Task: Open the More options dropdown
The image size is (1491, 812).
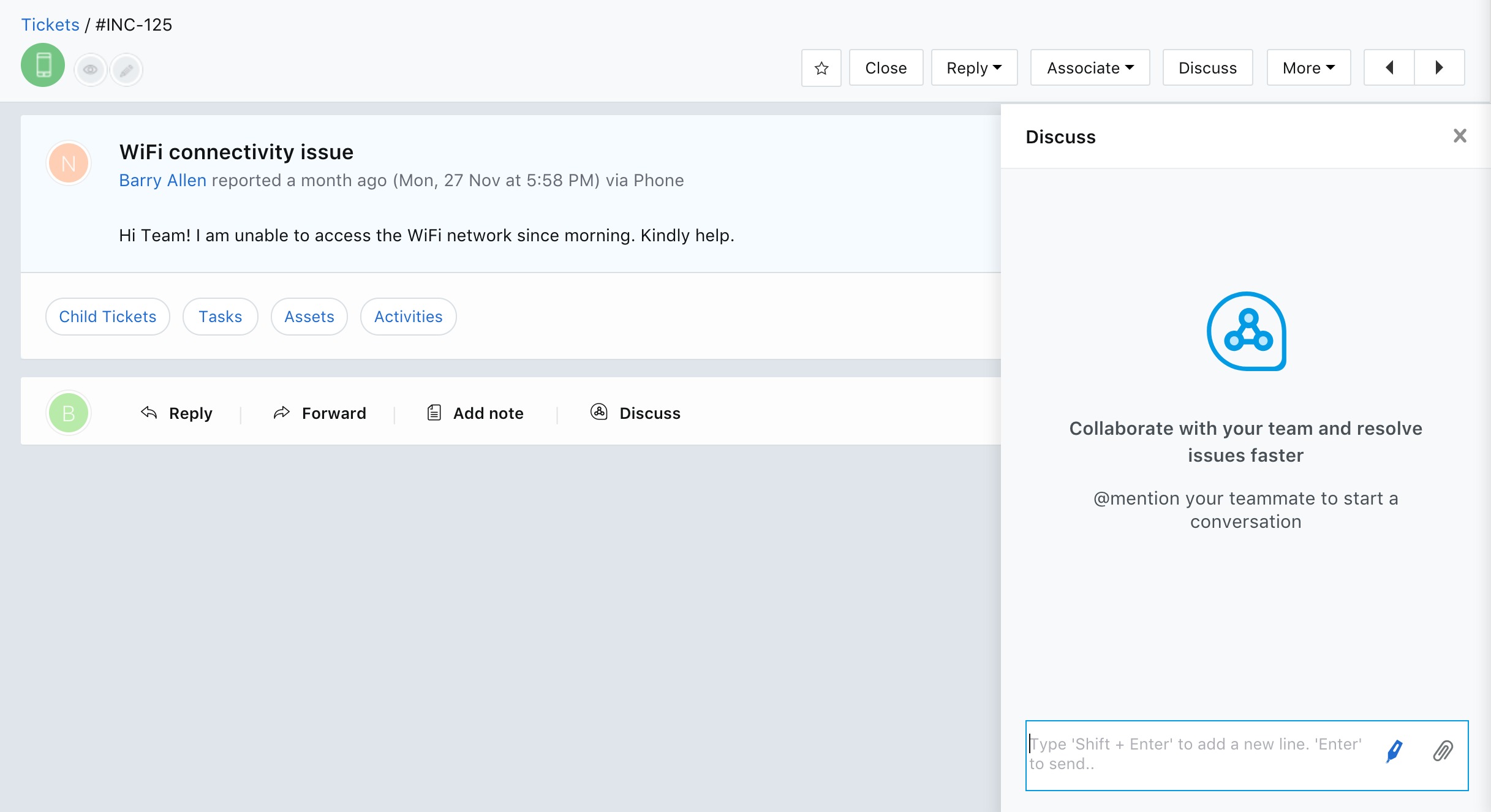Action: click(x=1308, y=68)
